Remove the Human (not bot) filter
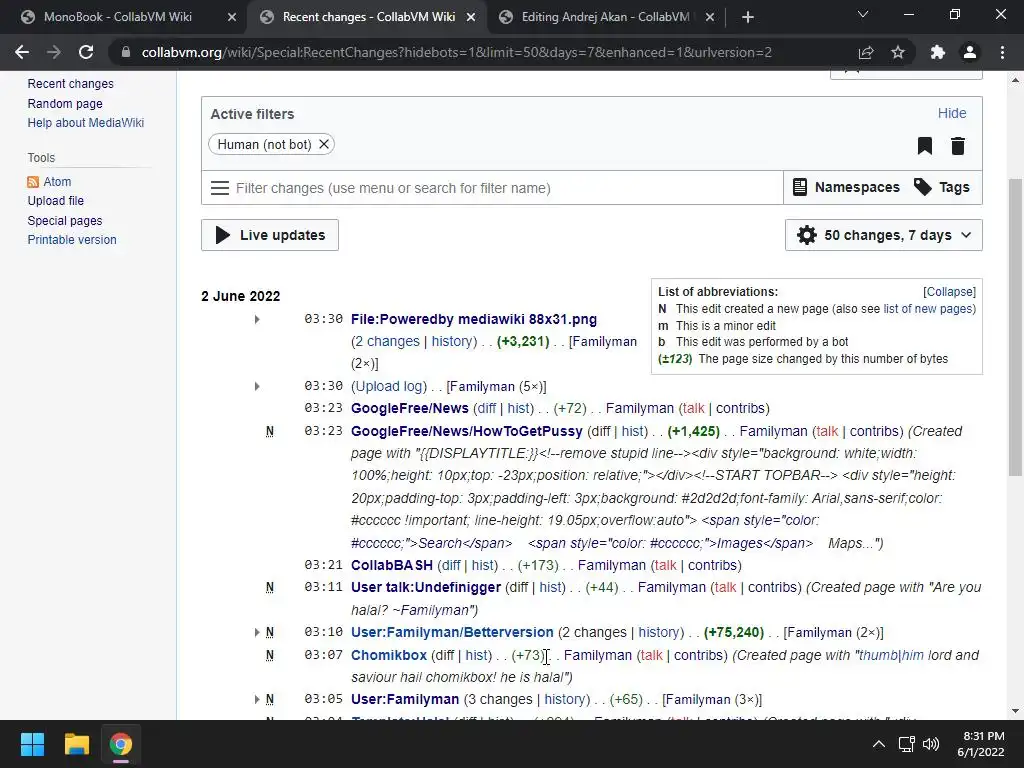Image resolution: width=1024 pixels, height=768 pixels. tap(324, 144)
